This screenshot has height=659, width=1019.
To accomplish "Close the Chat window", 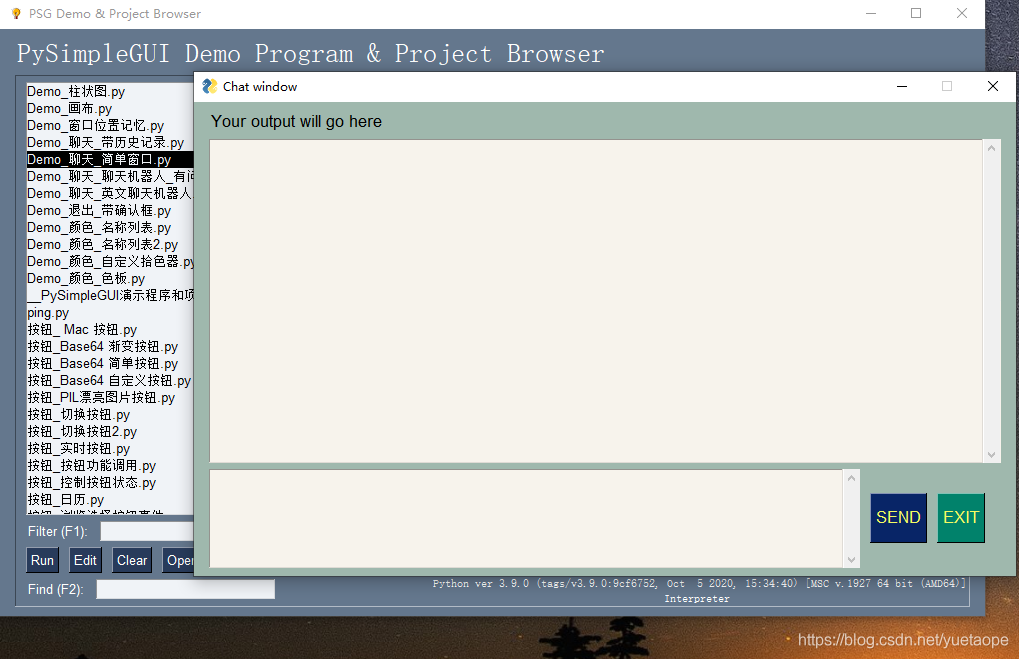I will (x=992, y=86).
